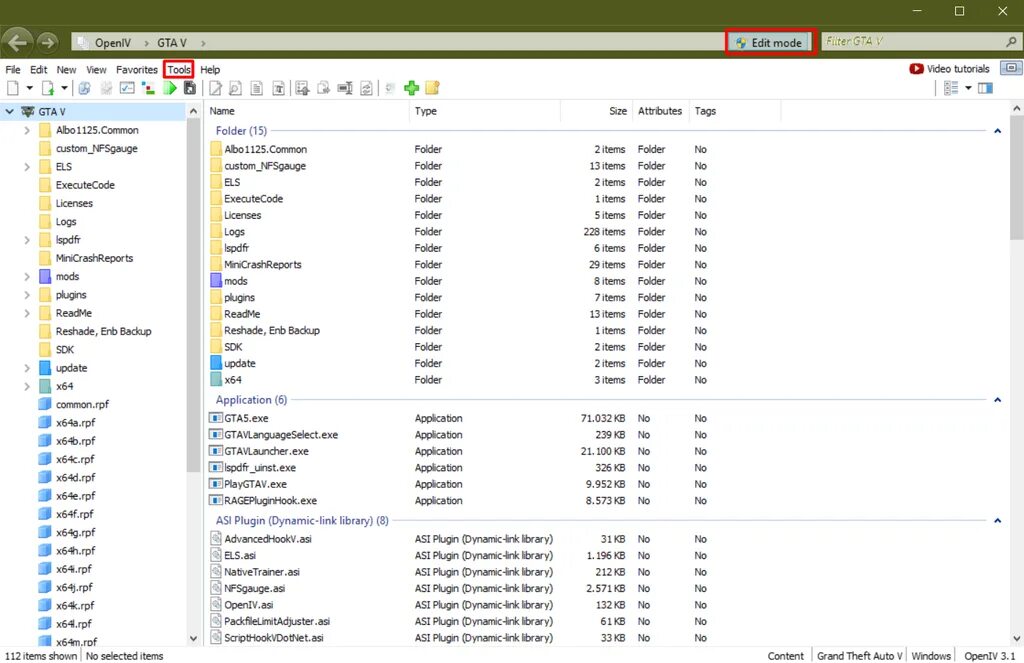Click the green plus add icon

pyautogui.click(x=411, y=88)
